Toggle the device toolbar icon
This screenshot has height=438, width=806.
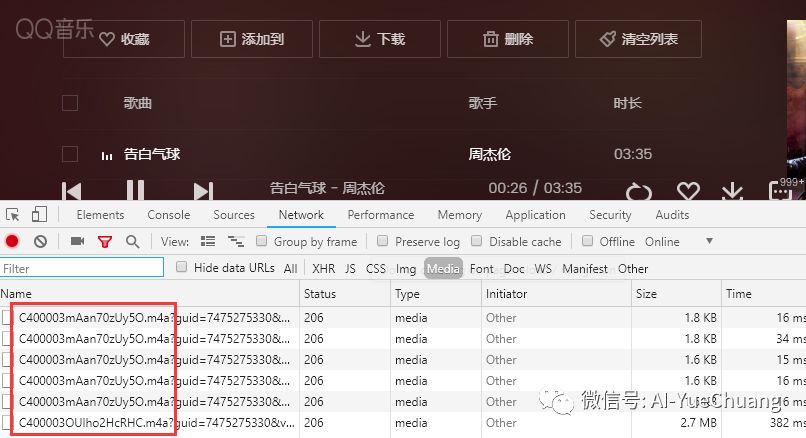[x=39, y=214]
